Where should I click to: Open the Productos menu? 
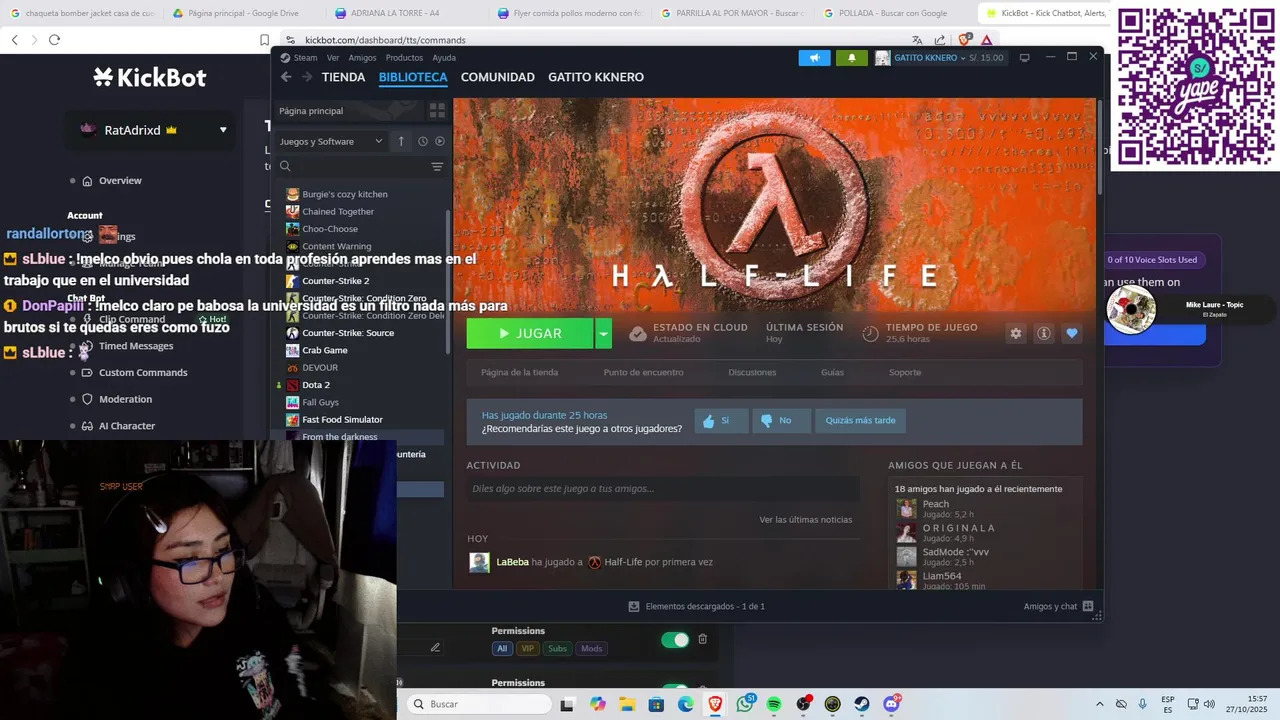click(x=404, y=58)
